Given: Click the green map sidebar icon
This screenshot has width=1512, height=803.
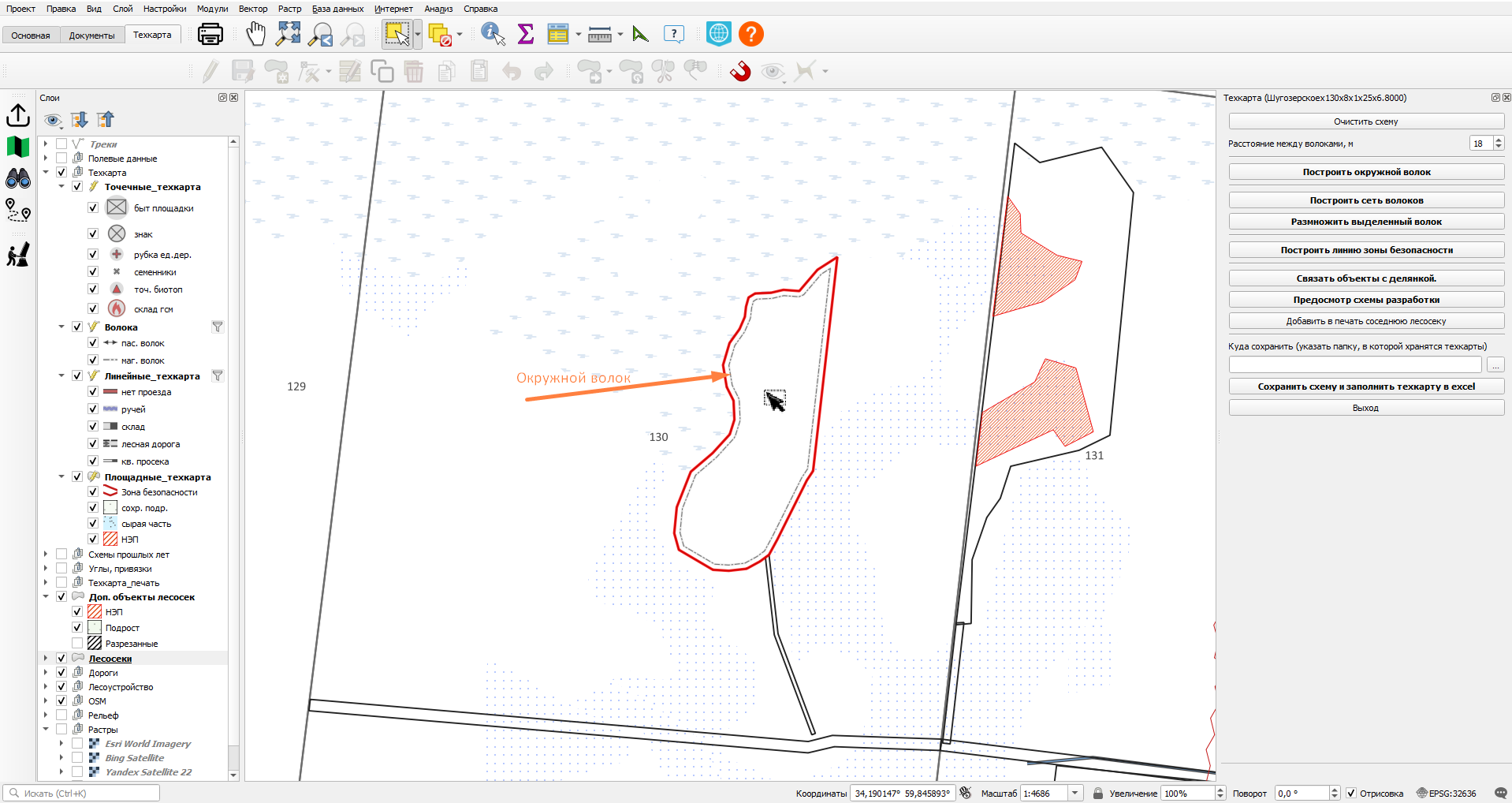Looking at the screenshot, I should point(17,148).
